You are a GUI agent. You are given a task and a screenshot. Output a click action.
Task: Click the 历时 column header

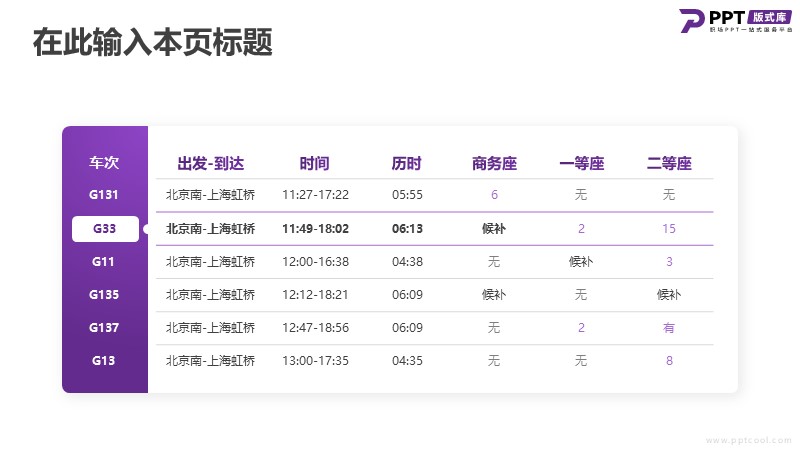pyautogui.click(x=407, y=164)
